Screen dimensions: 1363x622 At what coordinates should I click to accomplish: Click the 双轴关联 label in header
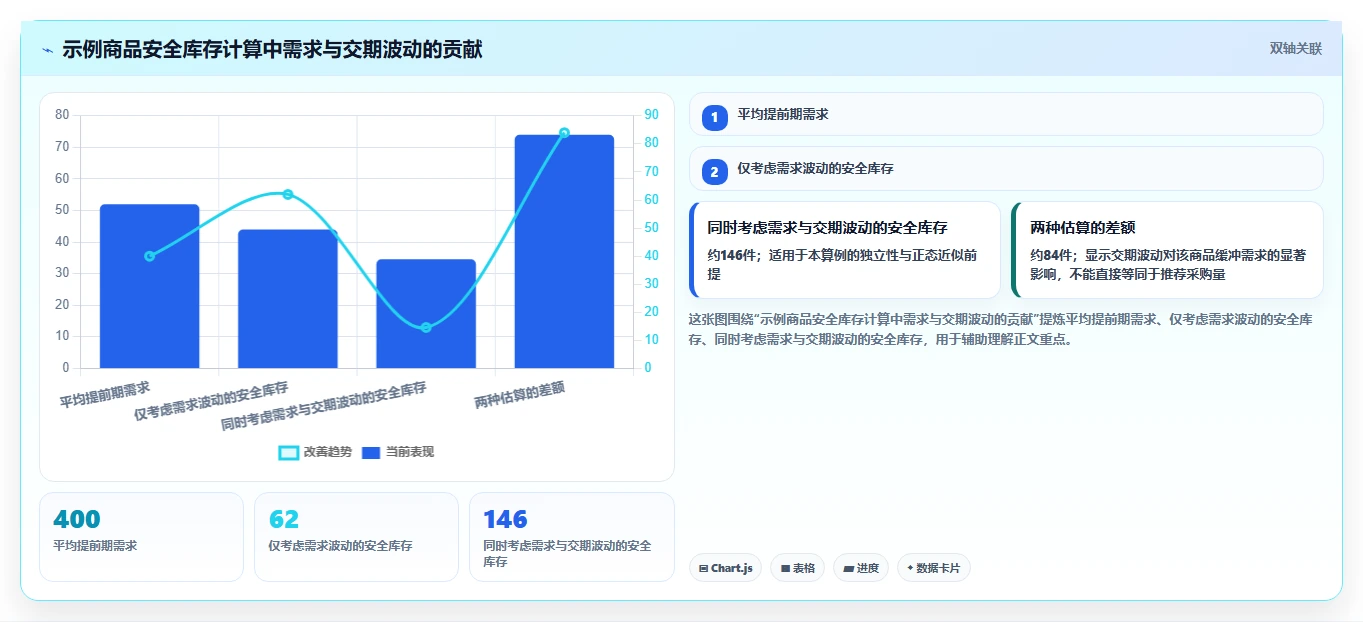(1295, 49)
